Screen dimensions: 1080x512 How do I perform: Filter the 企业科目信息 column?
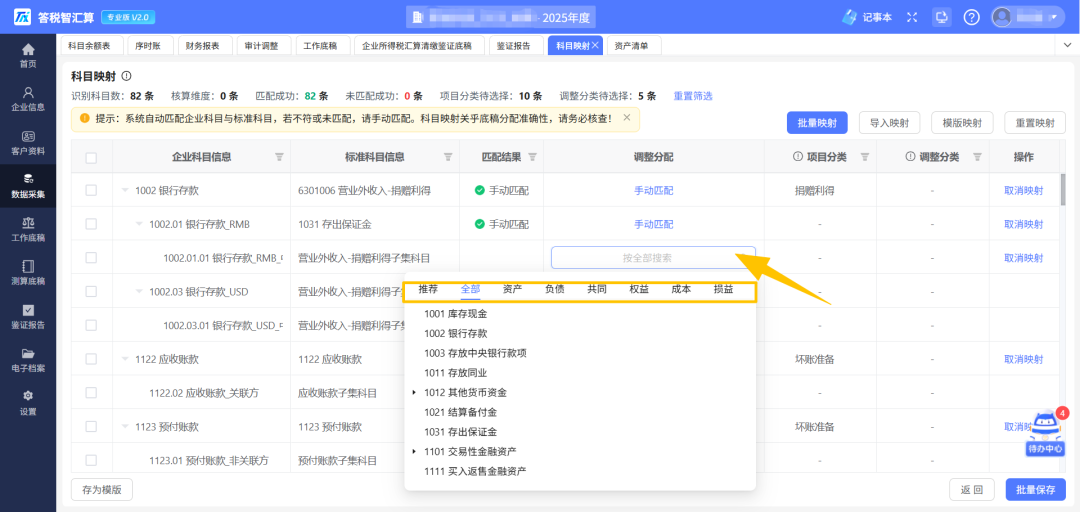[279, 157]
